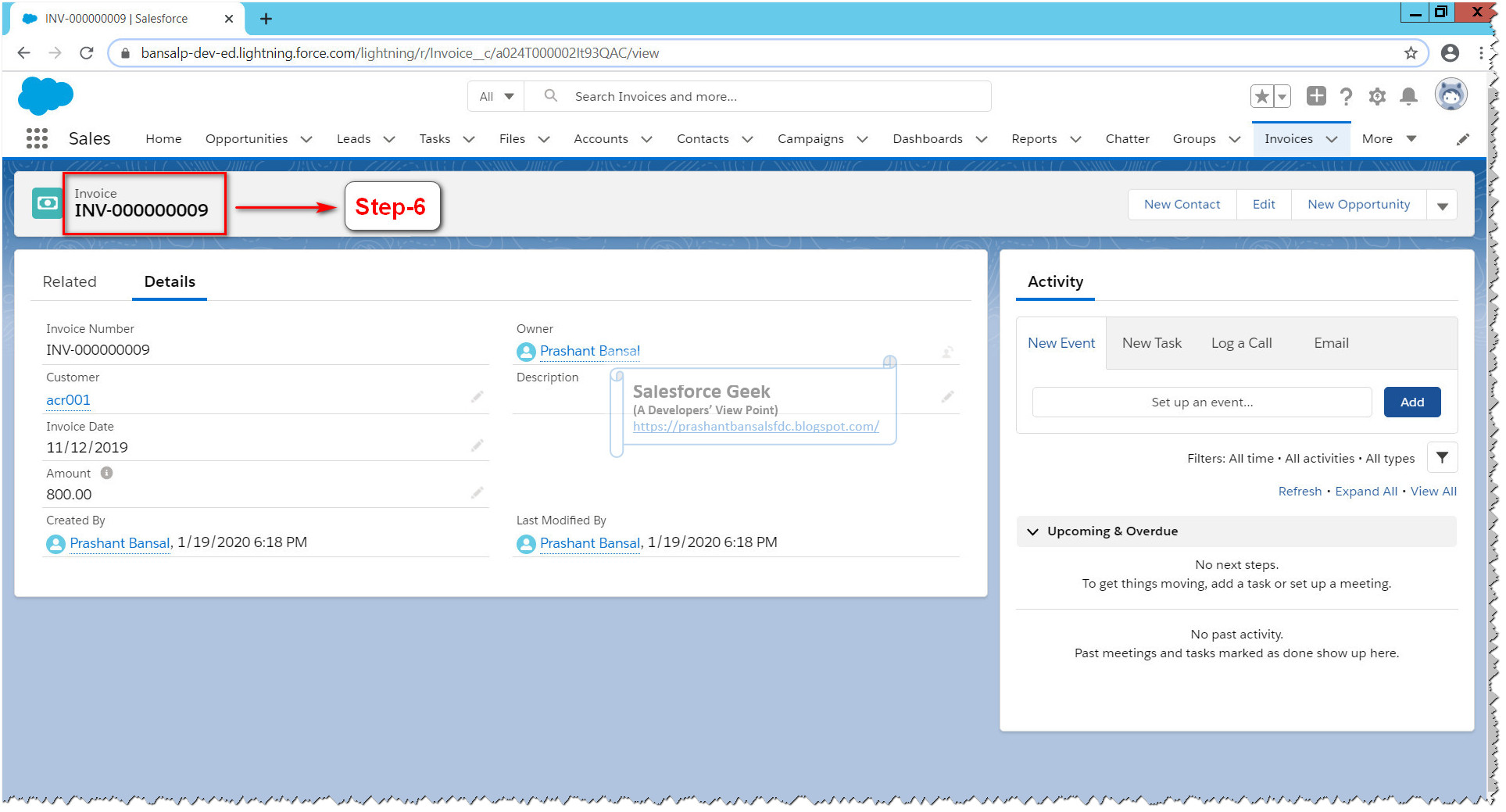Collapse the Upcoming & Overdue section
Screen dimensions: 1506x812
(1032, 531)
